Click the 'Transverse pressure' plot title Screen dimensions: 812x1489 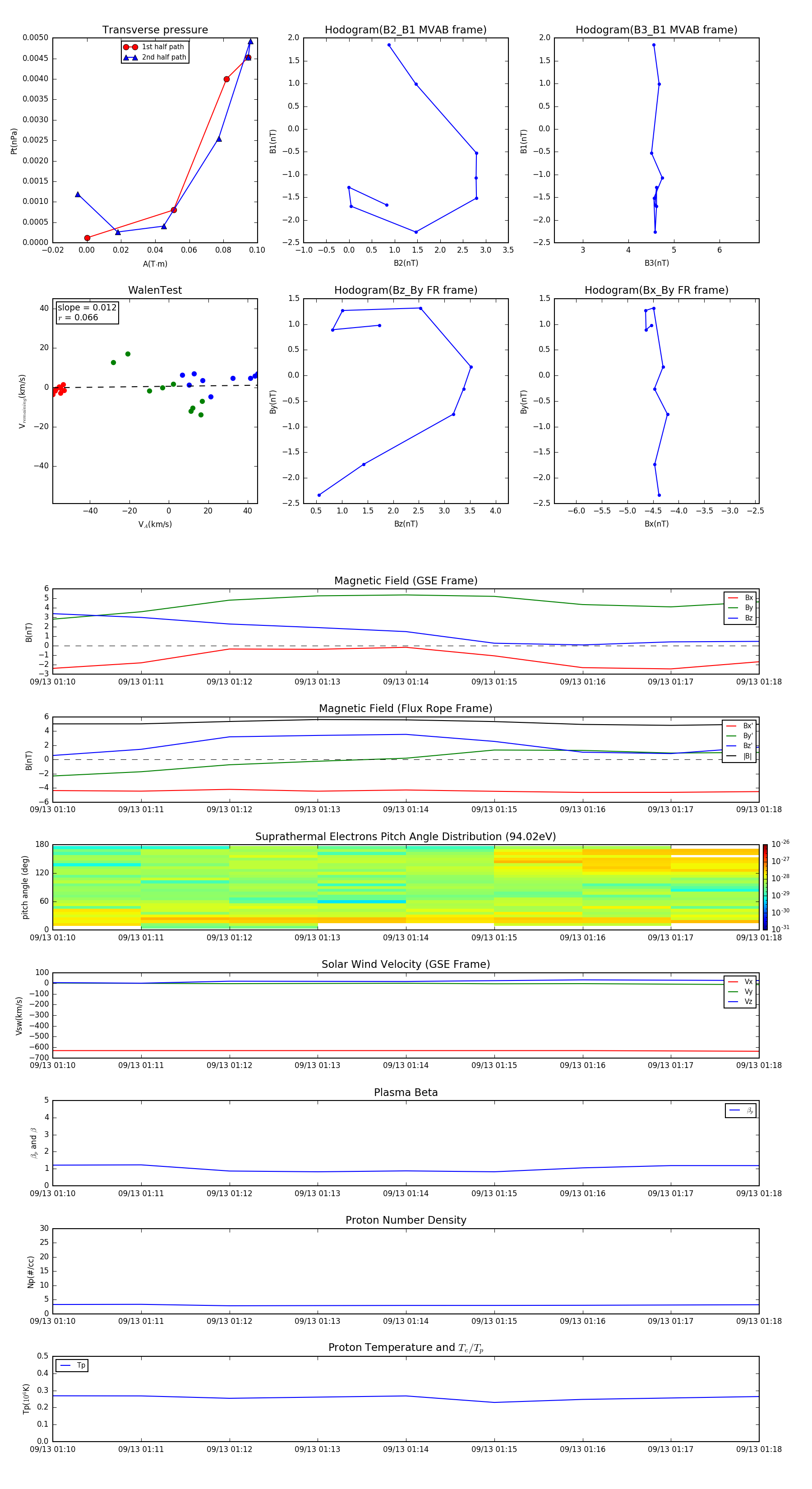pyautogui.click(x=155, y=30)
